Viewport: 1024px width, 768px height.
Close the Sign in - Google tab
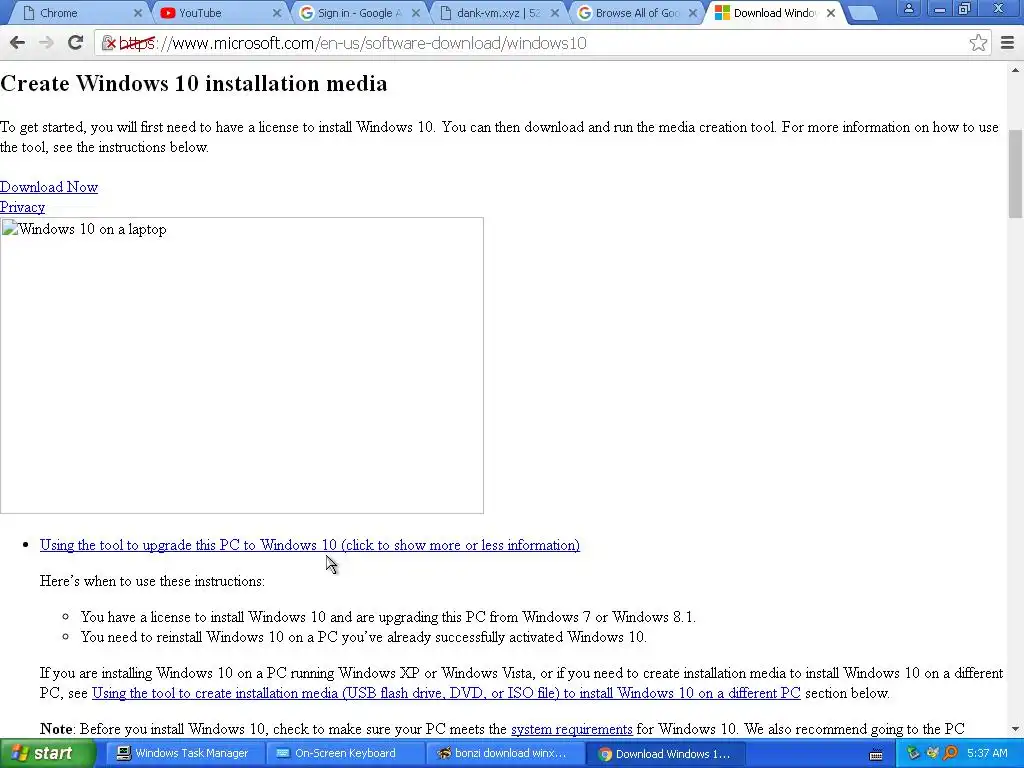(415, 13)
